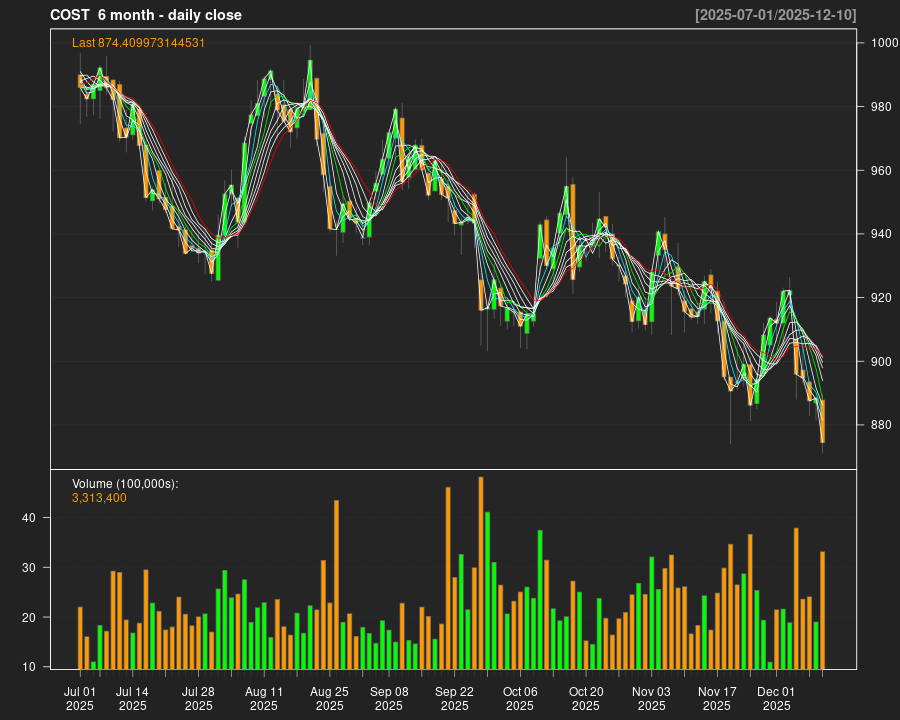Click the COST 6 month chart title

pyautogui.click(x=146, y=15)
